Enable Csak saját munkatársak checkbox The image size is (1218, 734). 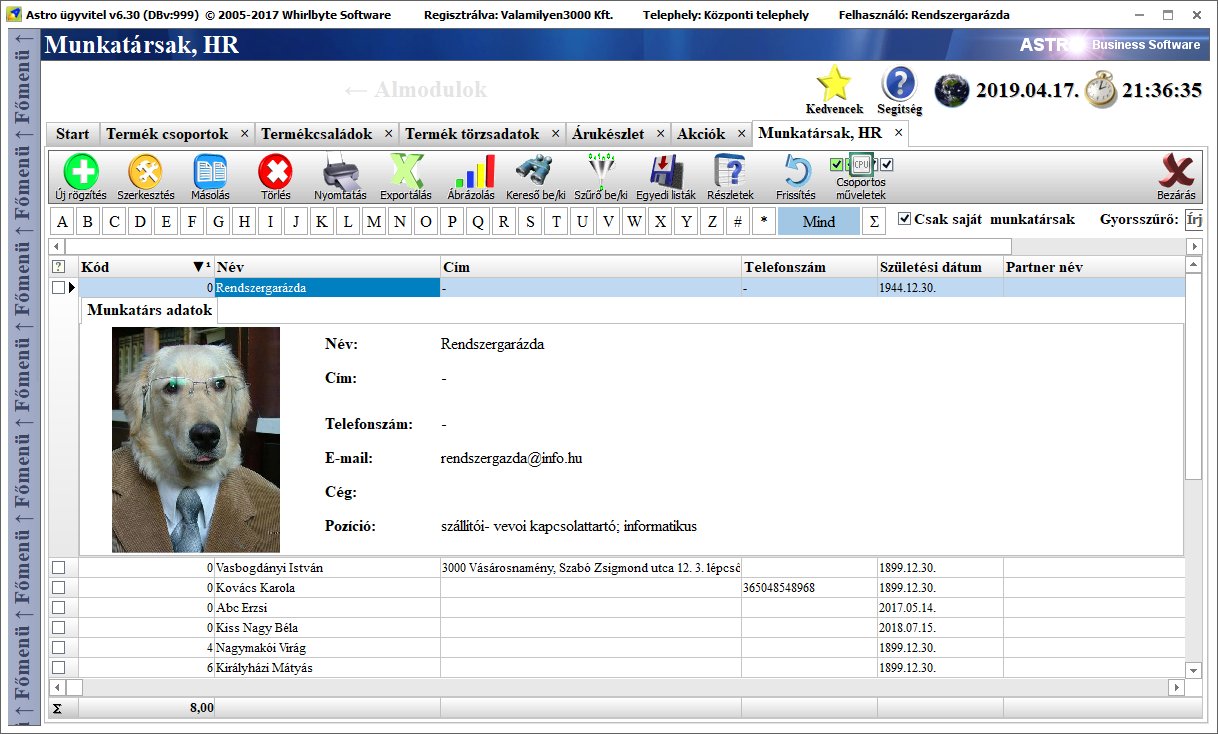(905, 219)
